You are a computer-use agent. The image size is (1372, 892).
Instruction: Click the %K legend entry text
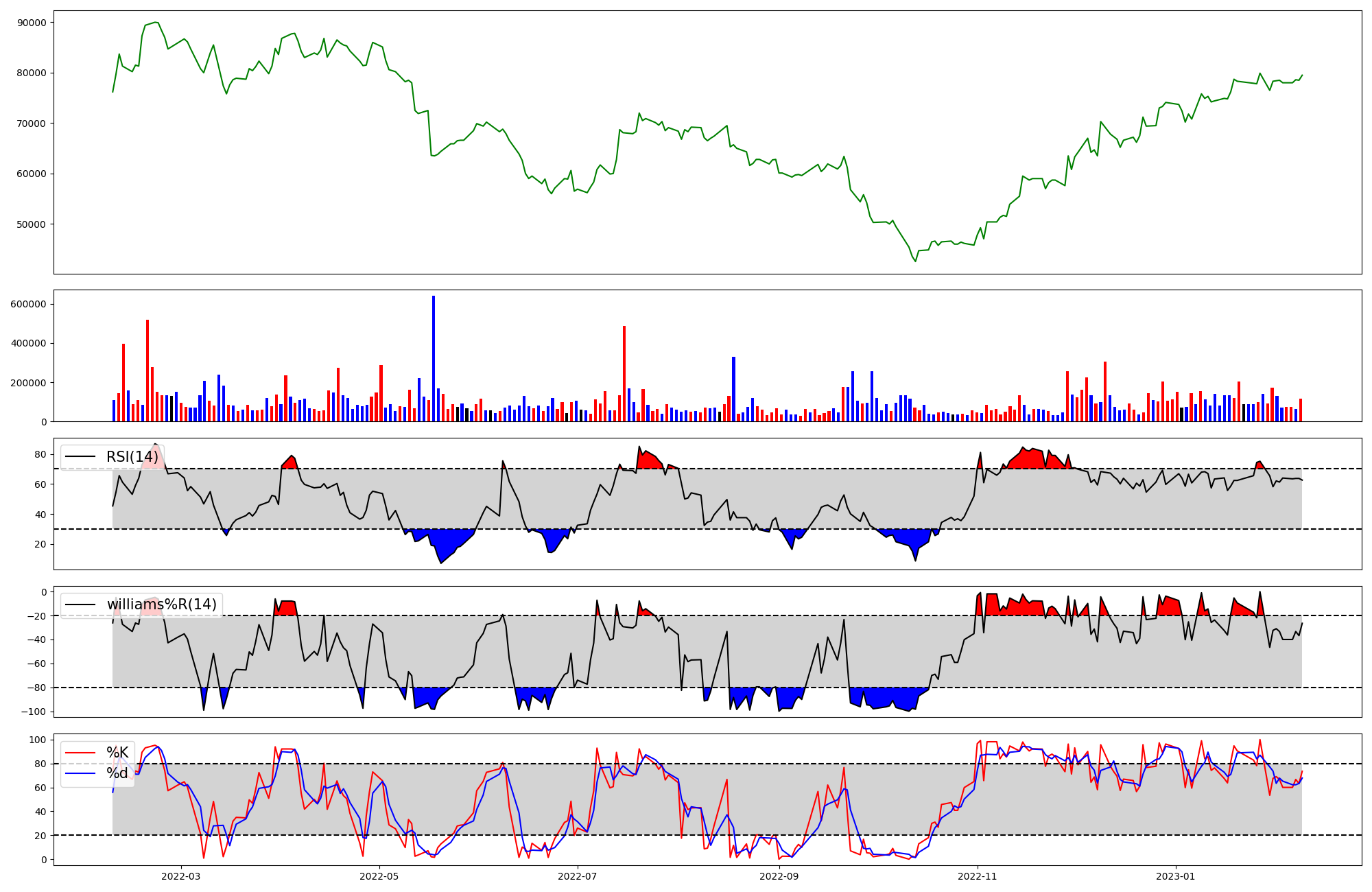point(117,753)
